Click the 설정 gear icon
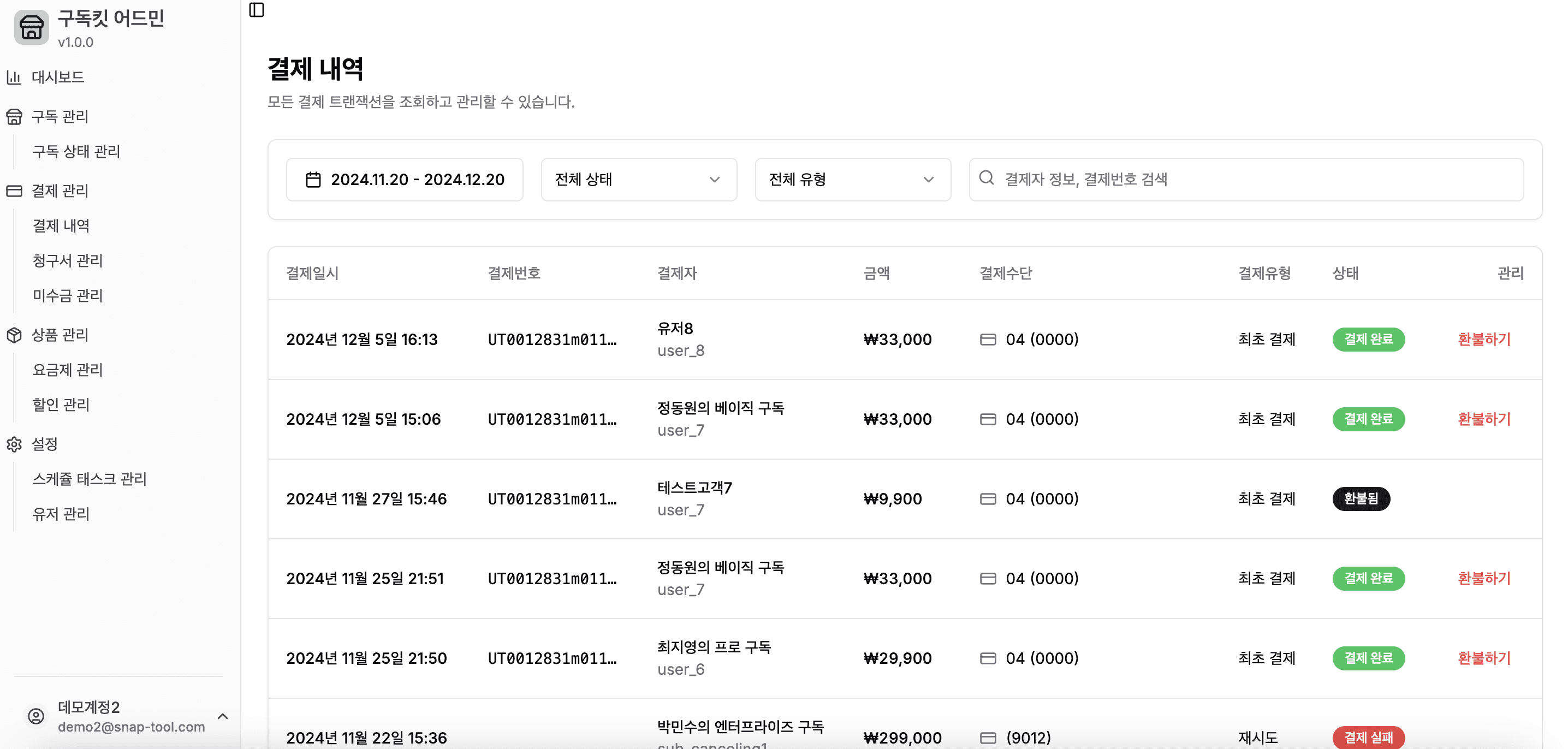 (14, 444)
